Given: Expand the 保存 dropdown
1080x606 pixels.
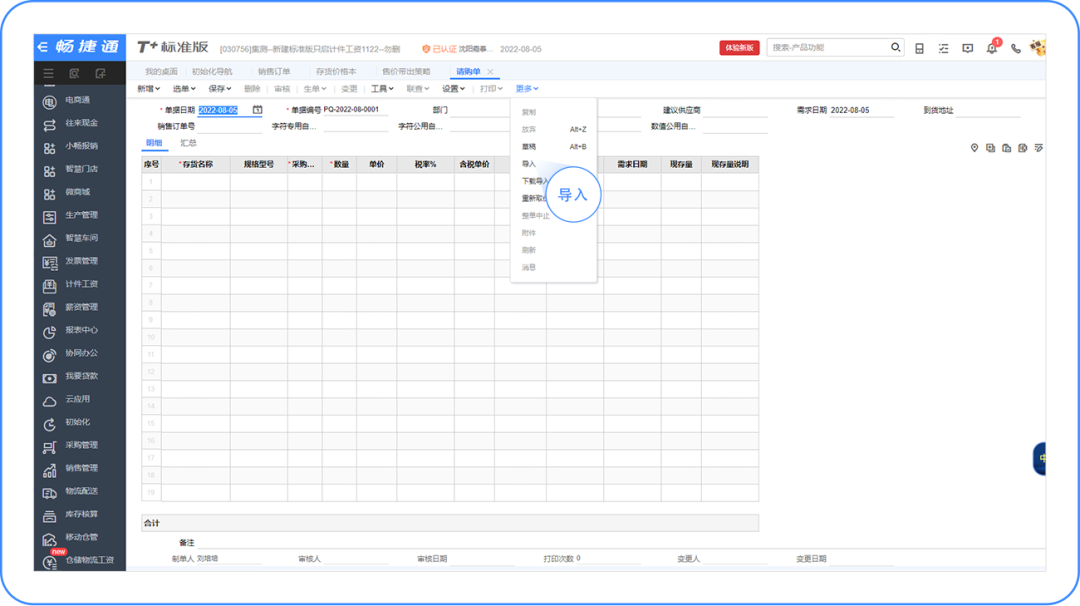Looking at the screenshot, I should click(x=220, y=89).
